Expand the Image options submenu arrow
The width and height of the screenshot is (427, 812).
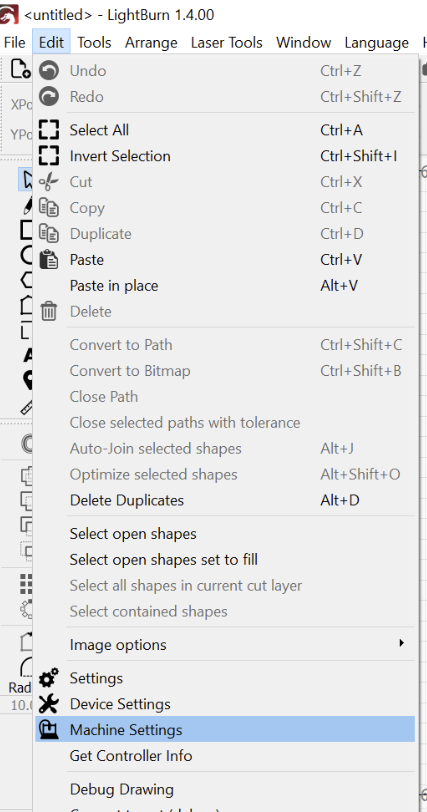401,644
